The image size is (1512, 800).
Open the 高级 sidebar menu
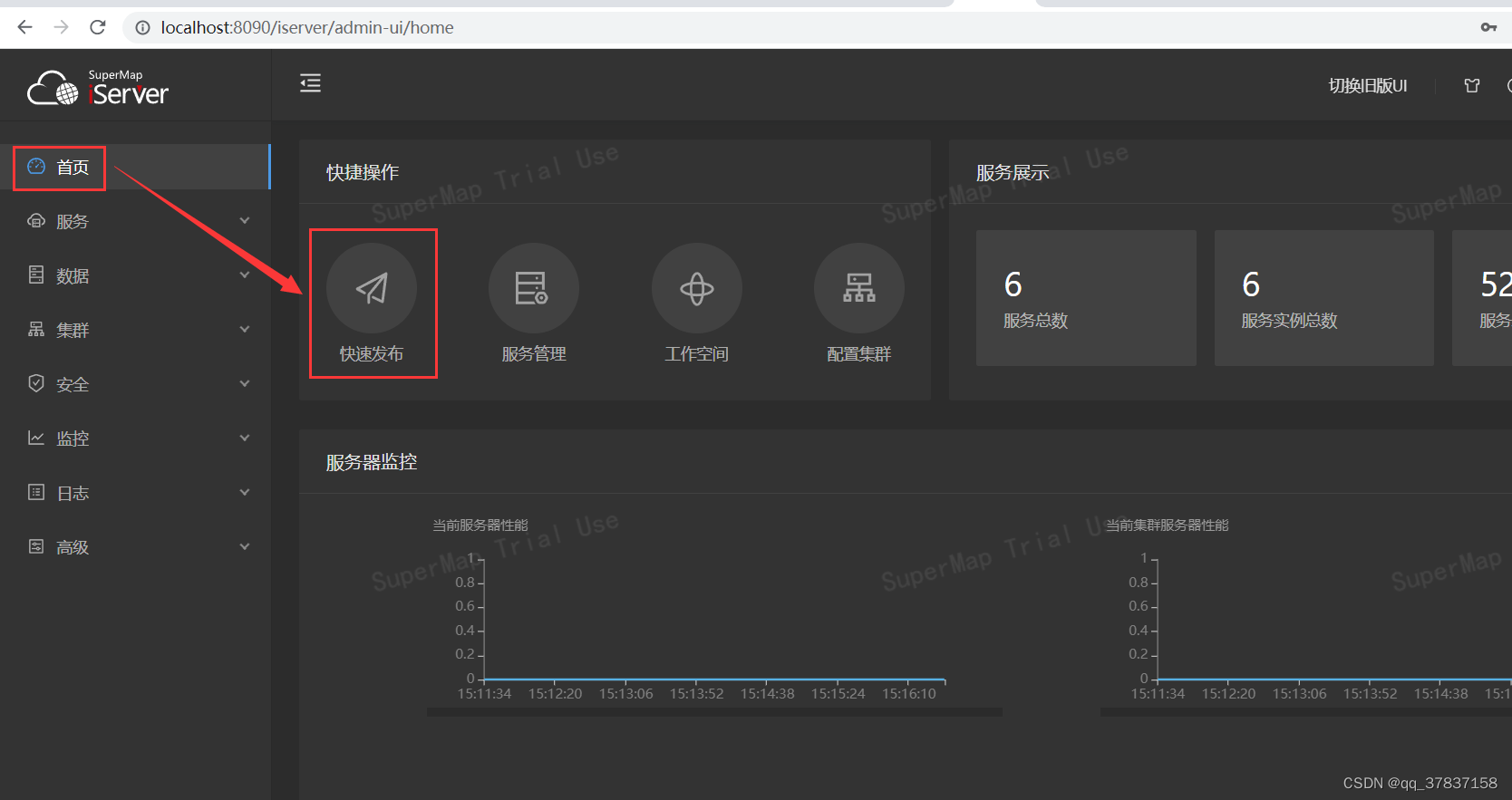click(x=135, y=547)
